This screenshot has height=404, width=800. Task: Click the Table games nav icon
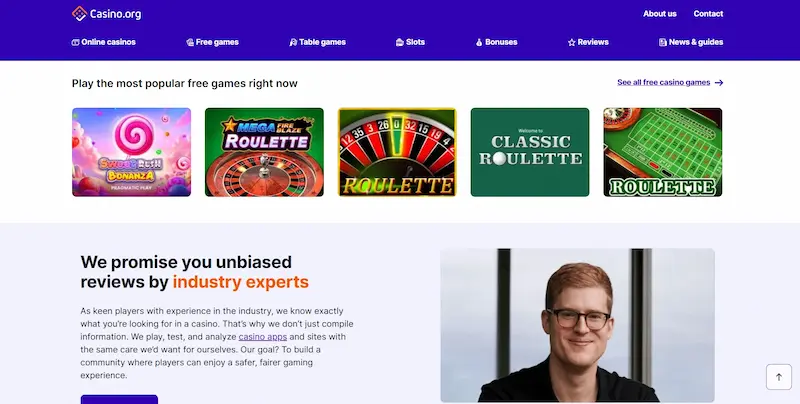pos(293,42)
